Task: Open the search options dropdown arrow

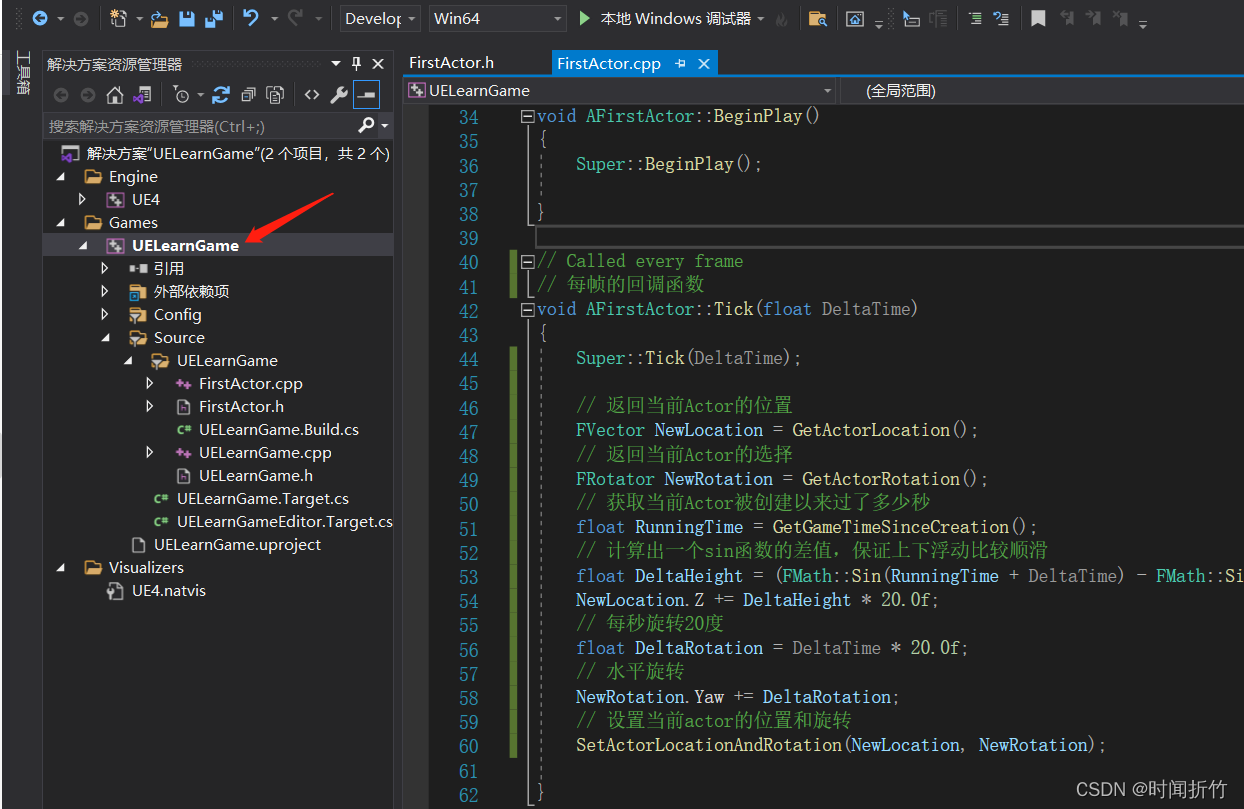Action: [384, 126]
